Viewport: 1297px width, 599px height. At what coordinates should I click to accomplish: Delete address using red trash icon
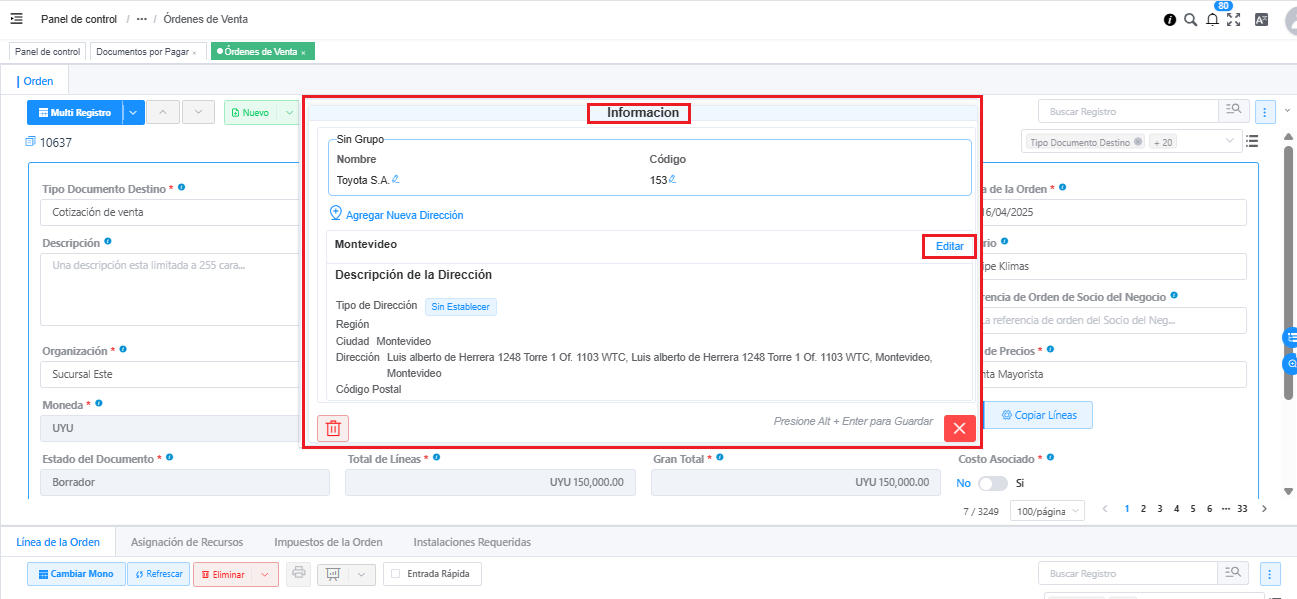click(333, 428)
